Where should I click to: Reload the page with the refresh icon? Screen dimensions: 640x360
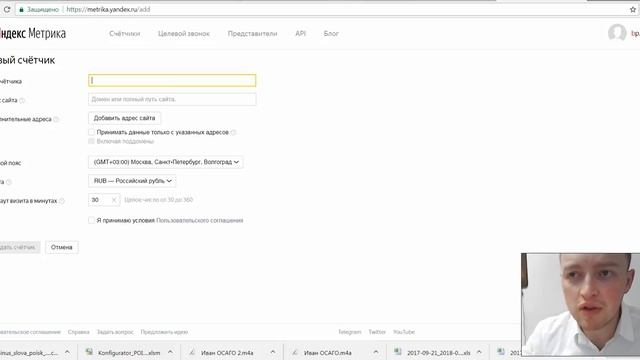click(7, 9)
